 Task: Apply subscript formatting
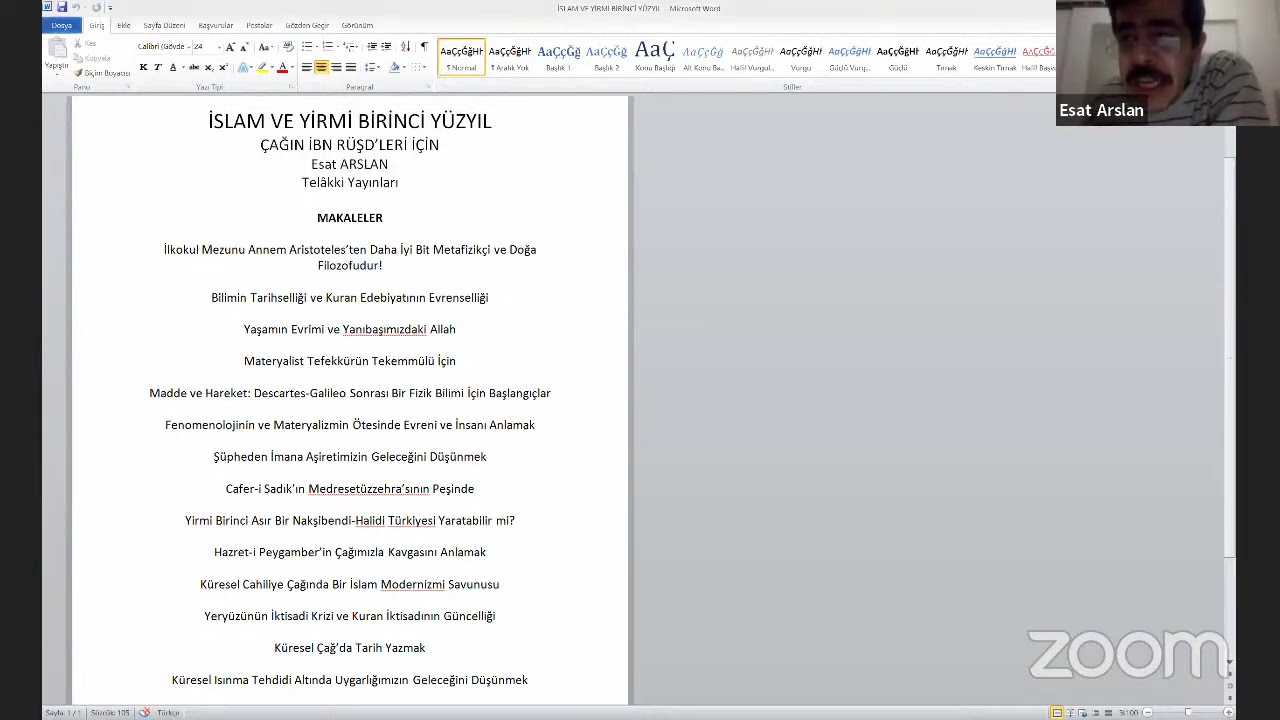point(208,67)
